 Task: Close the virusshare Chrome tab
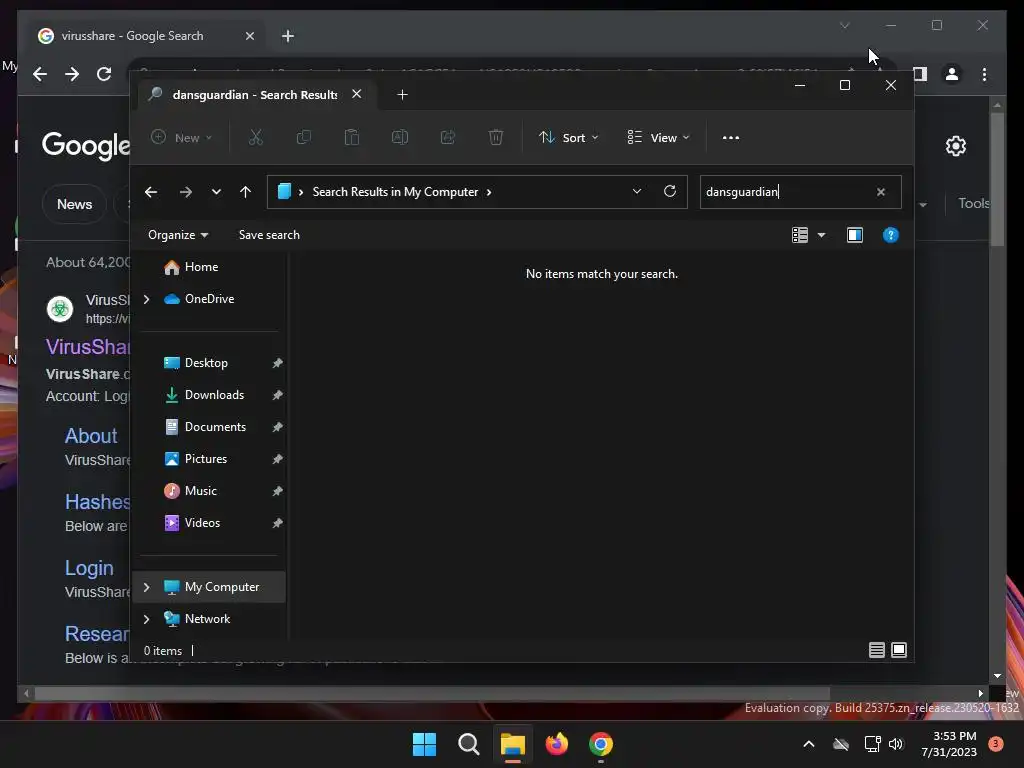click(249, 36)
